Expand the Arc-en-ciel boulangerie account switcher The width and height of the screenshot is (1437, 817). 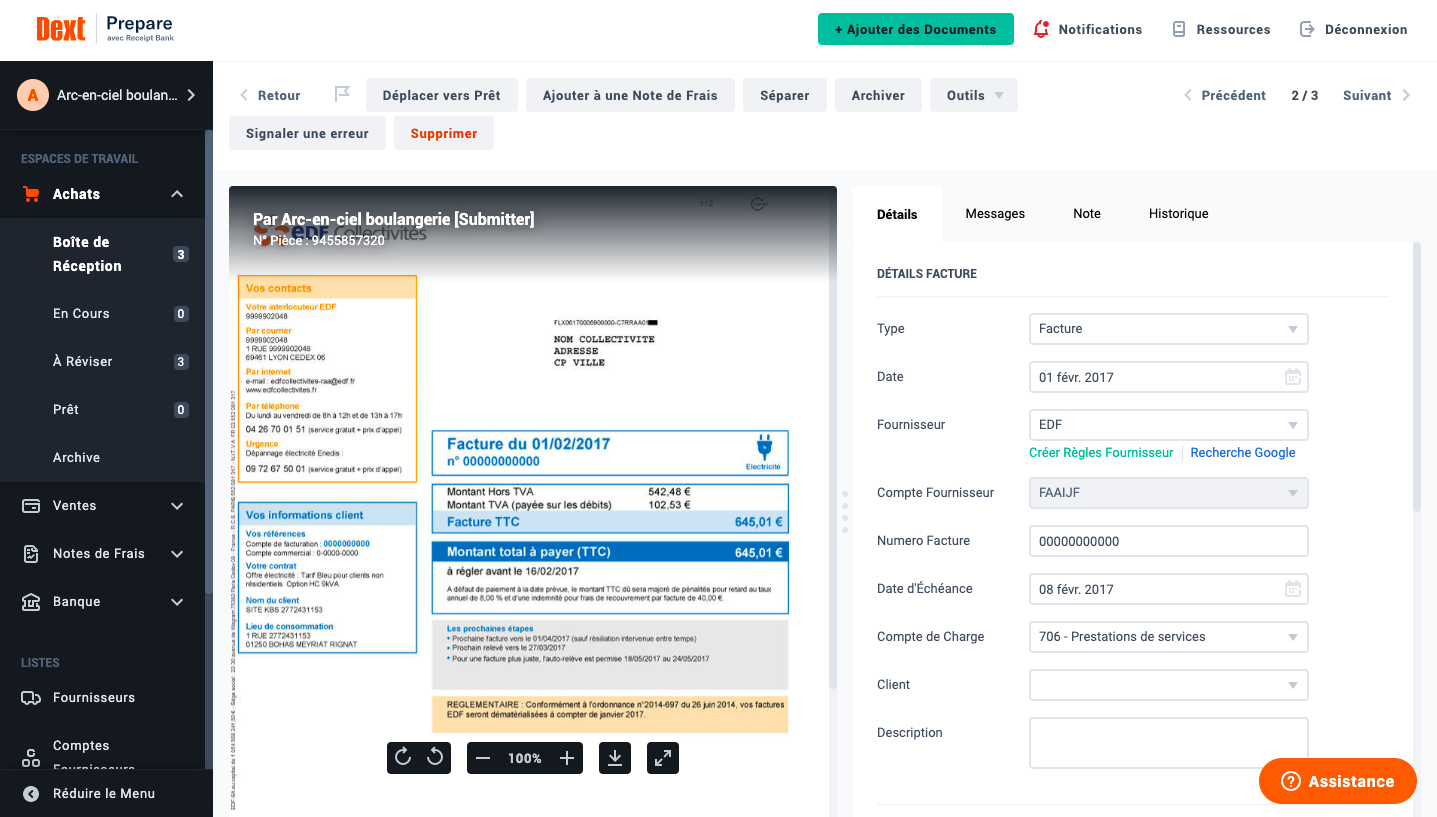click(x=191, y=95)
